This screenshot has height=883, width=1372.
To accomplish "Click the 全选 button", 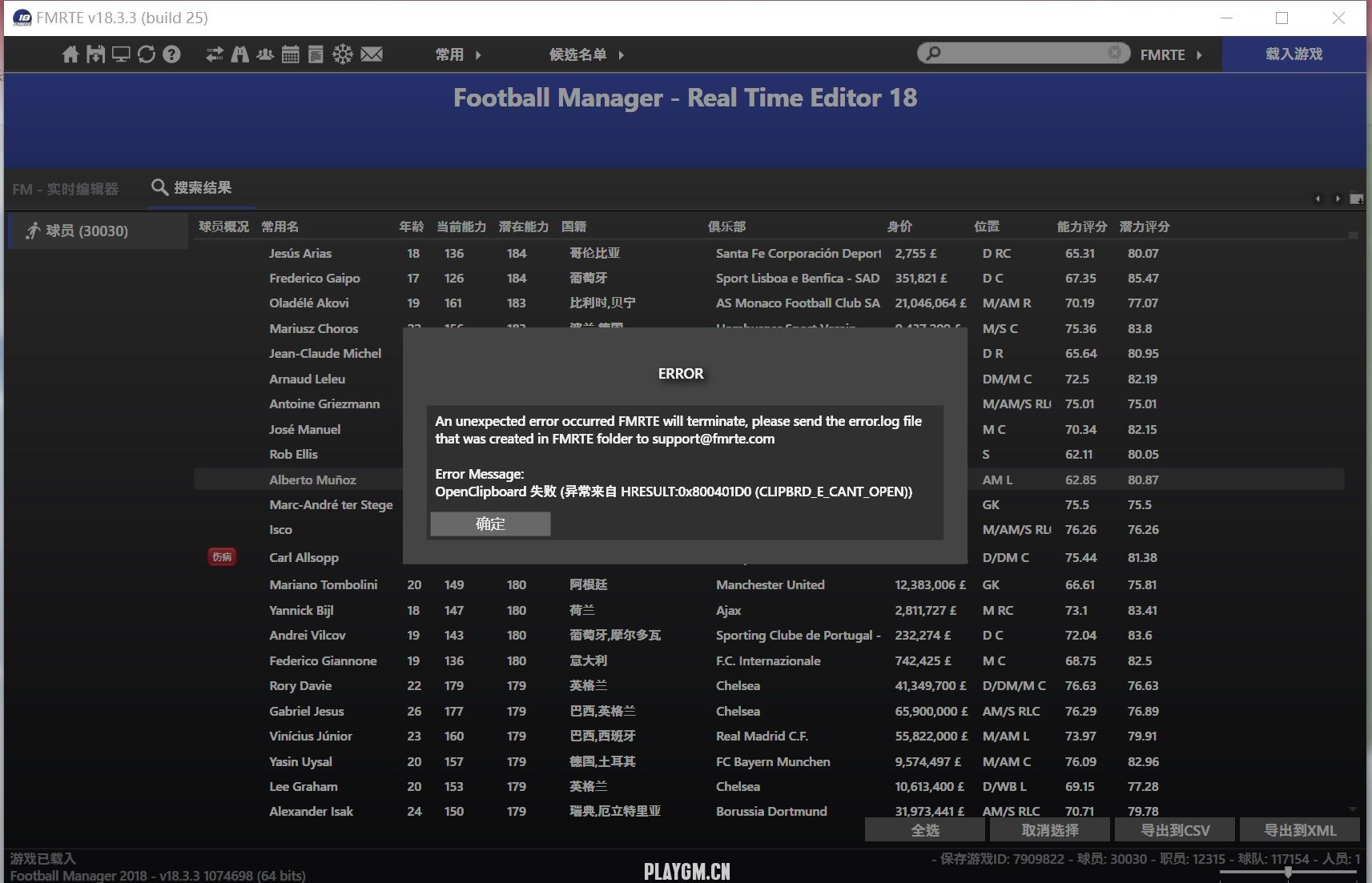I will [925, 830].
